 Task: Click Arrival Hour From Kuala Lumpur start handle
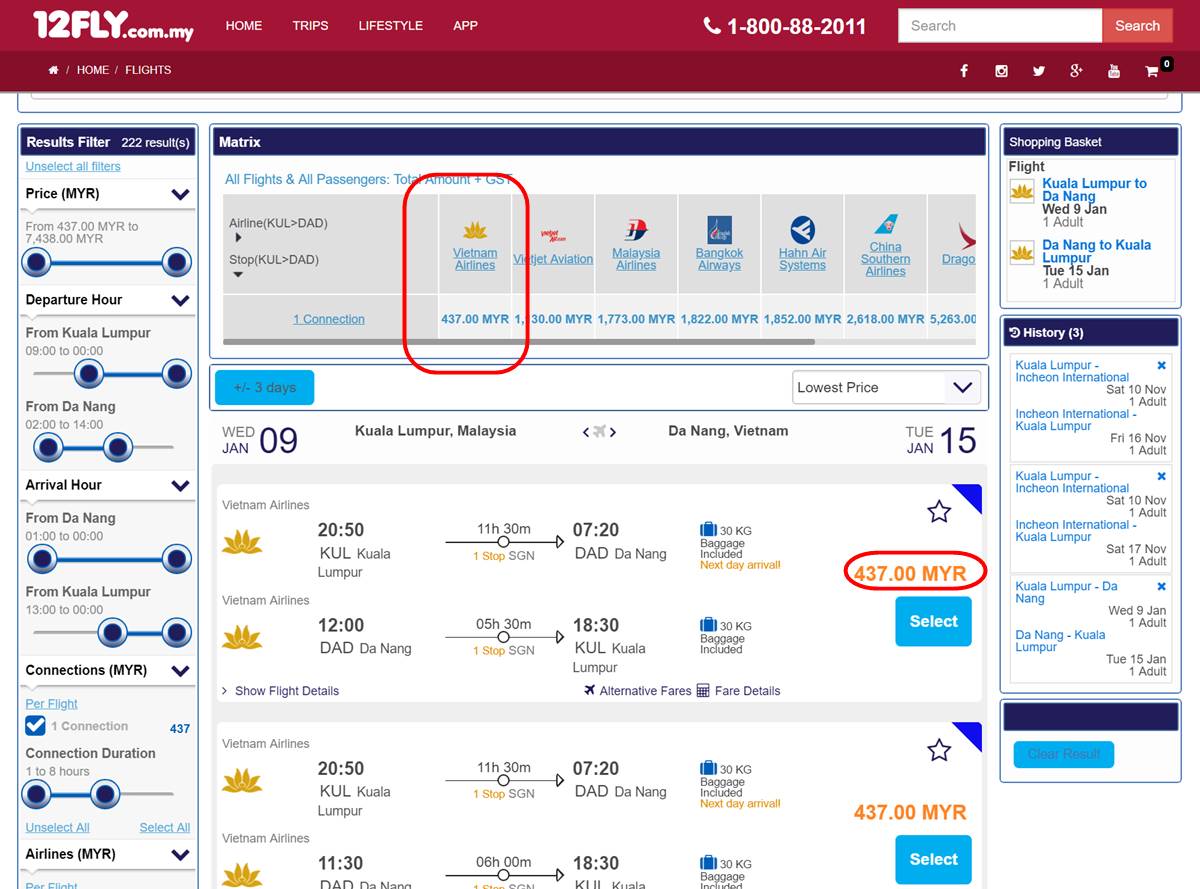tap(112, 633)
